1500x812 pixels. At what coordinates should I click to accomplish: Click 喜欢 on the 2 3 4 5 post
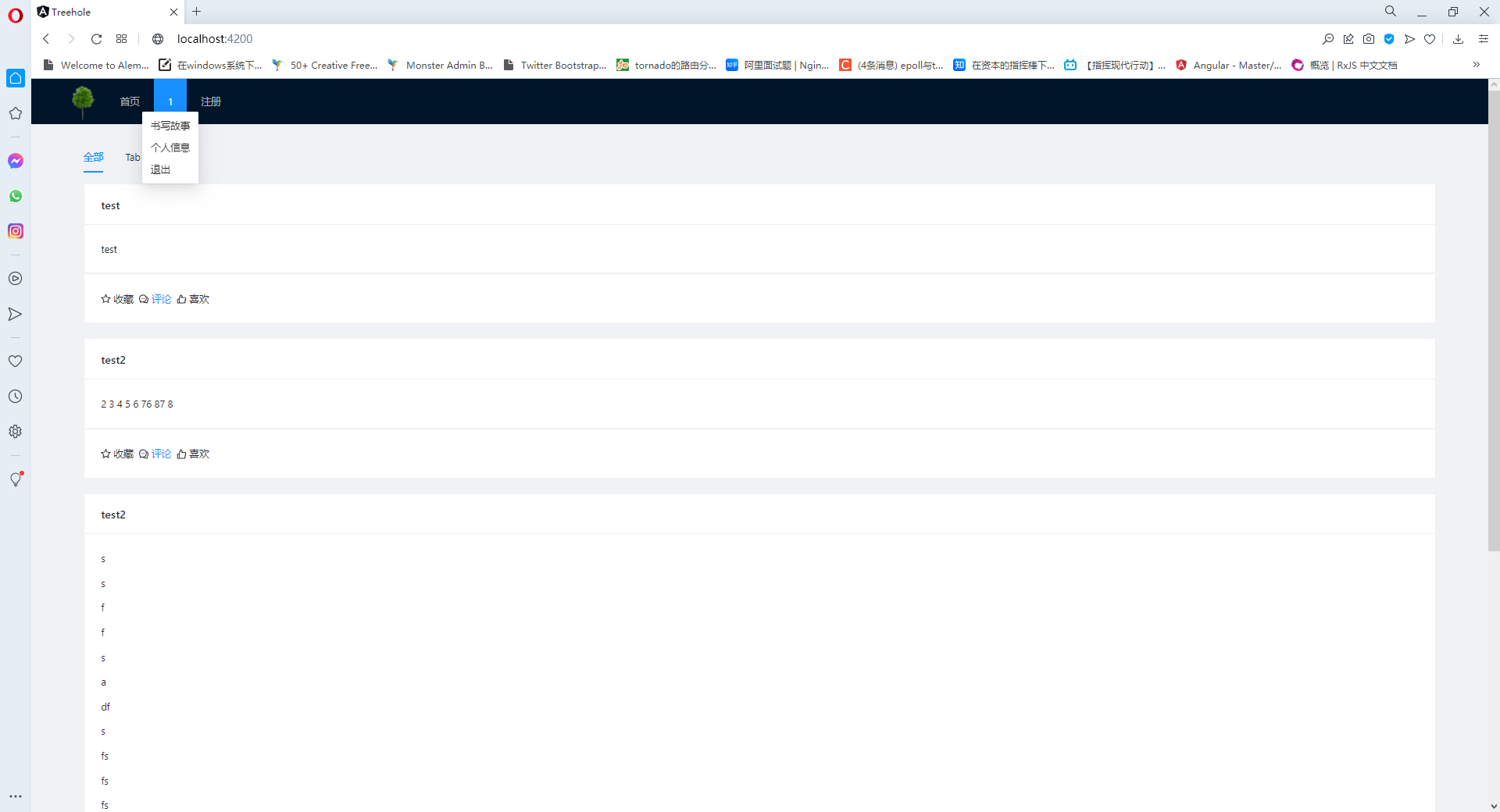193,454
